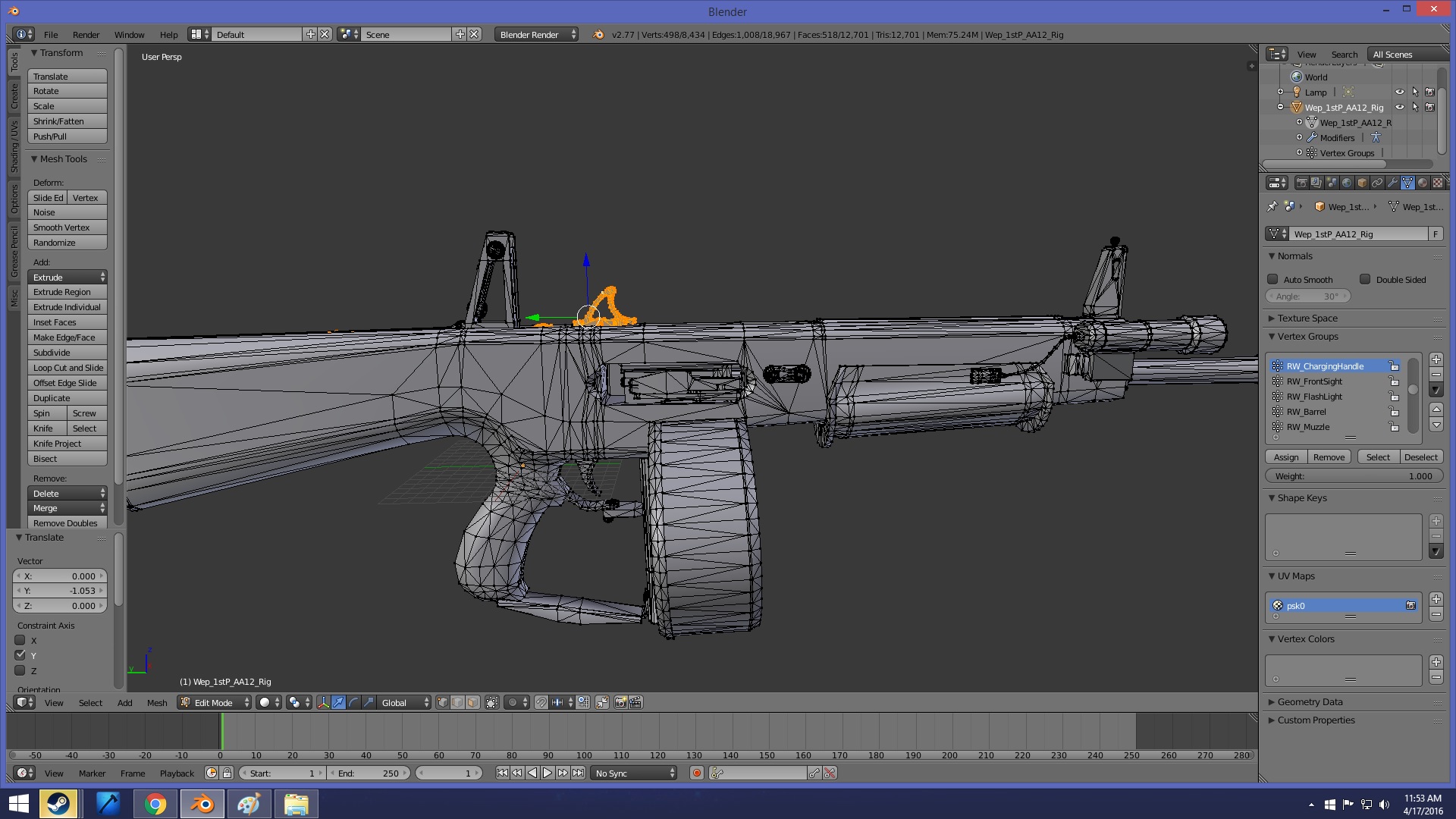Click the timeline record button
Image resolution: width=1456 pixels, height=819 pixels.
pyautogui.click(x=696, y=773)
